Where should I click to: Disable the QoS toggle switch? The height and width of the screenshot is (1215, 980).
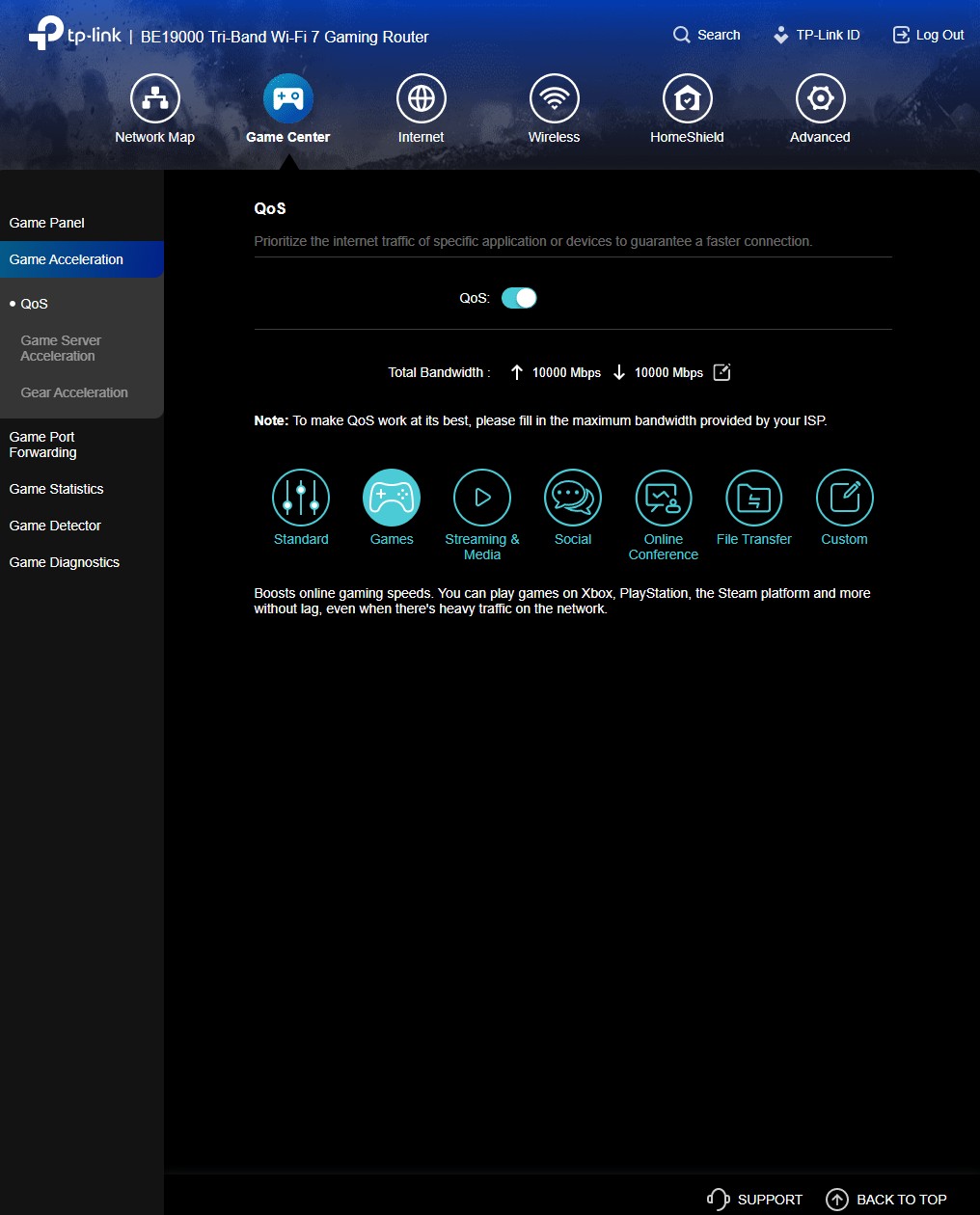pos(519,298)
